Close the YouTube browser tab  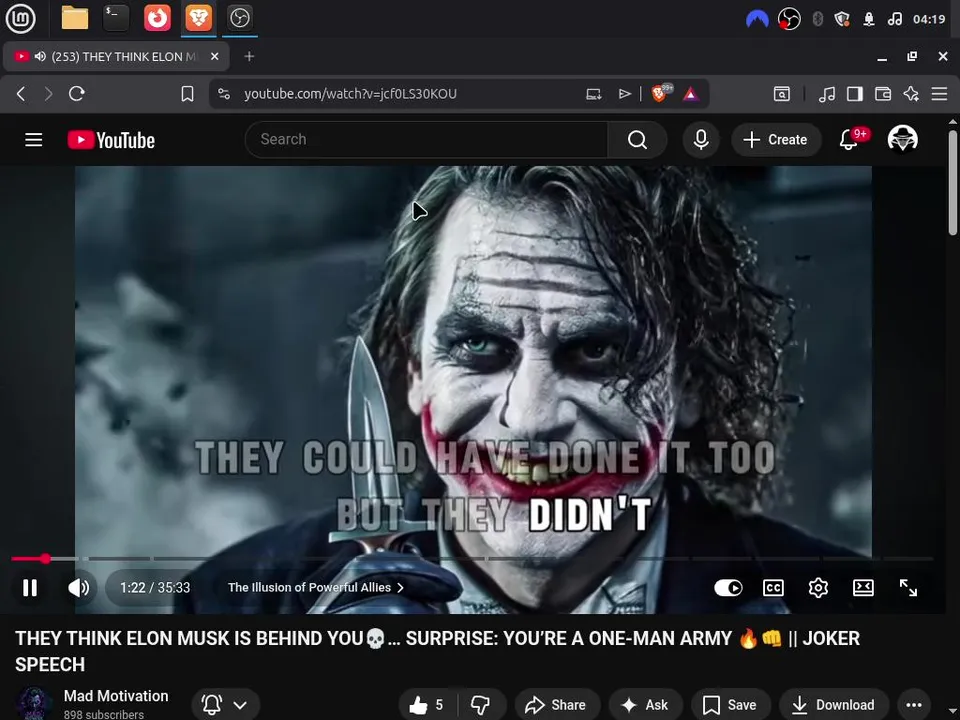[214, 56]
